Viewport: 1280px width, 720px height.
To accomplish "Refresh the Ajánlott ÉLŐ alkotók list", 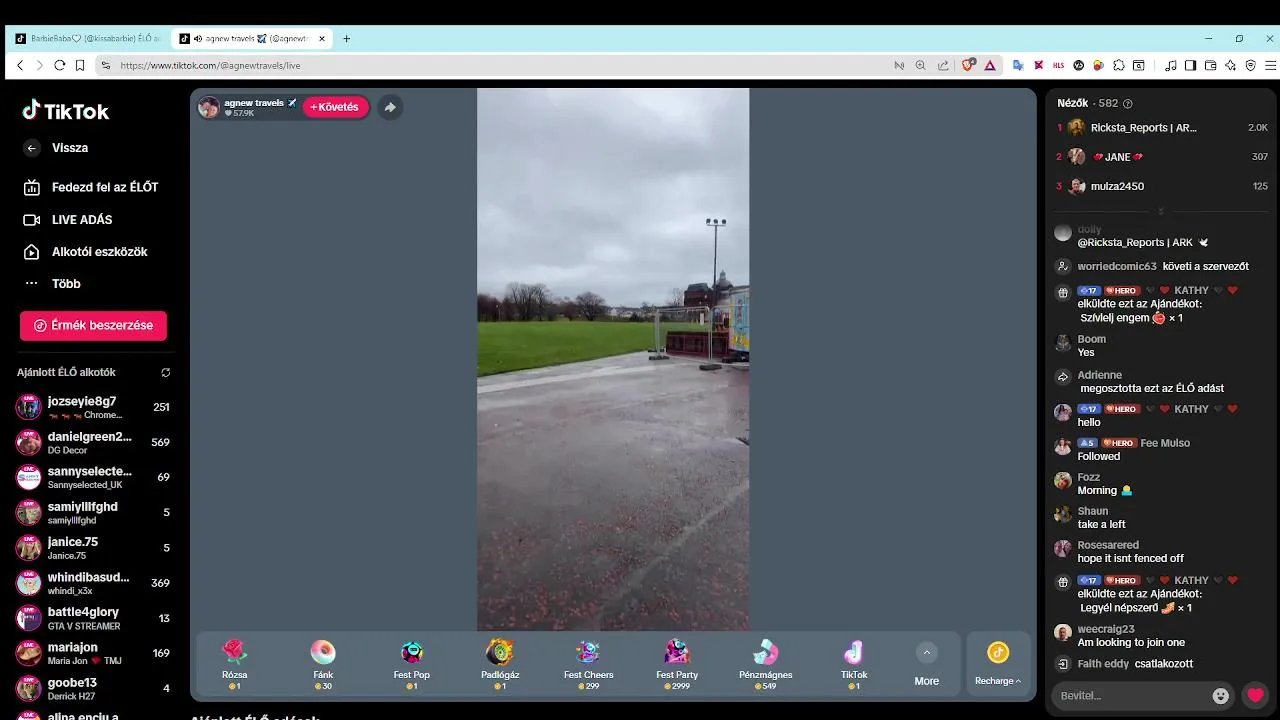I will click(x=166, y=372).
